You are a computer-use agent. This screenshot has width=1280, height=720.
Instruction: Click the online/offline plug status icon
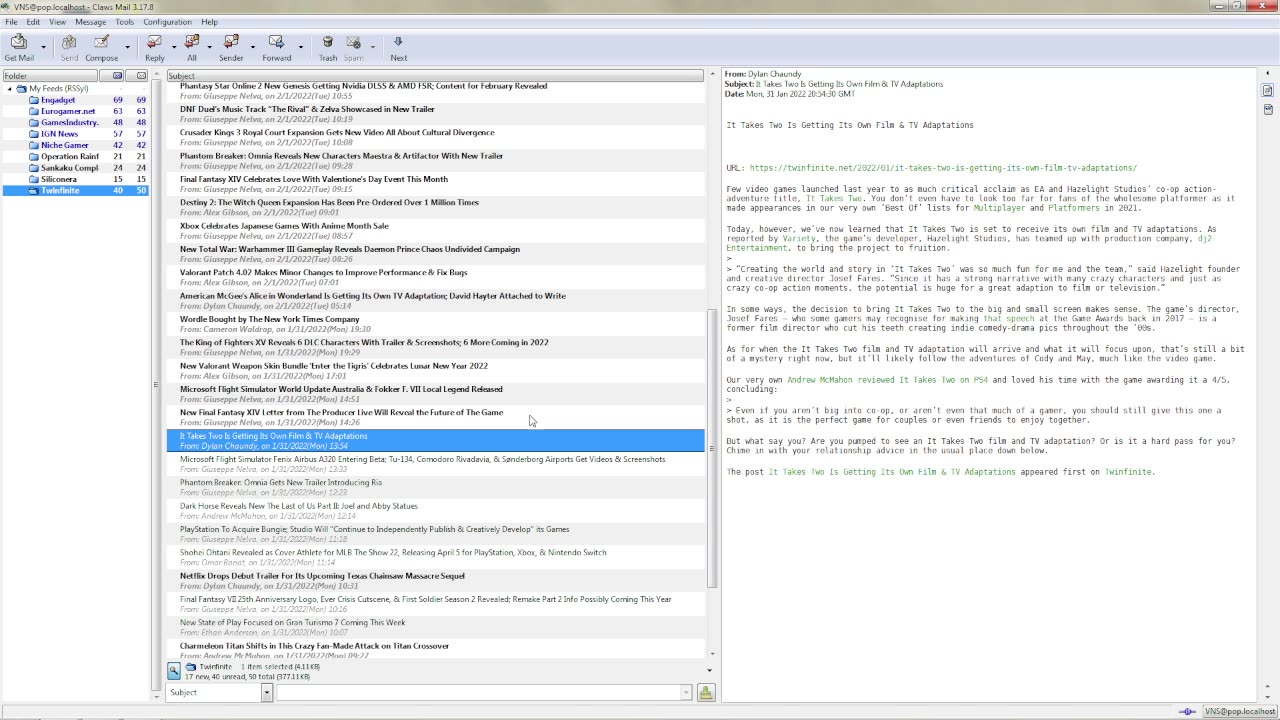pos(1187,711)
